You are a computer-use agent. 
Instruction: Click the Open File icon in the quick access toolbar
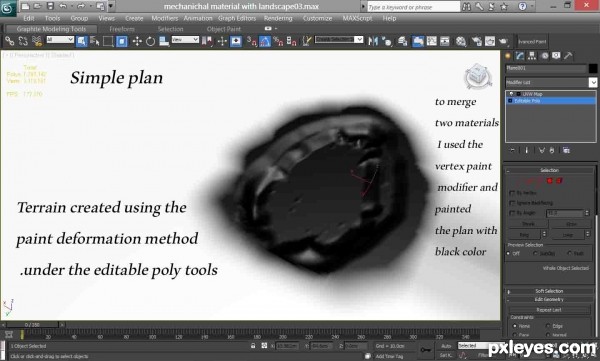coord(38,6)
